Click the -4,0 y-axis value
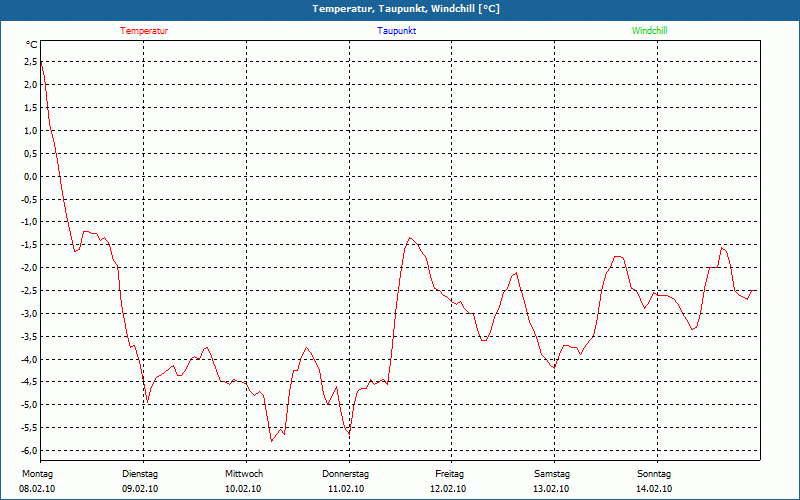The height and width of the screenshot is (500, 800). 30,360
